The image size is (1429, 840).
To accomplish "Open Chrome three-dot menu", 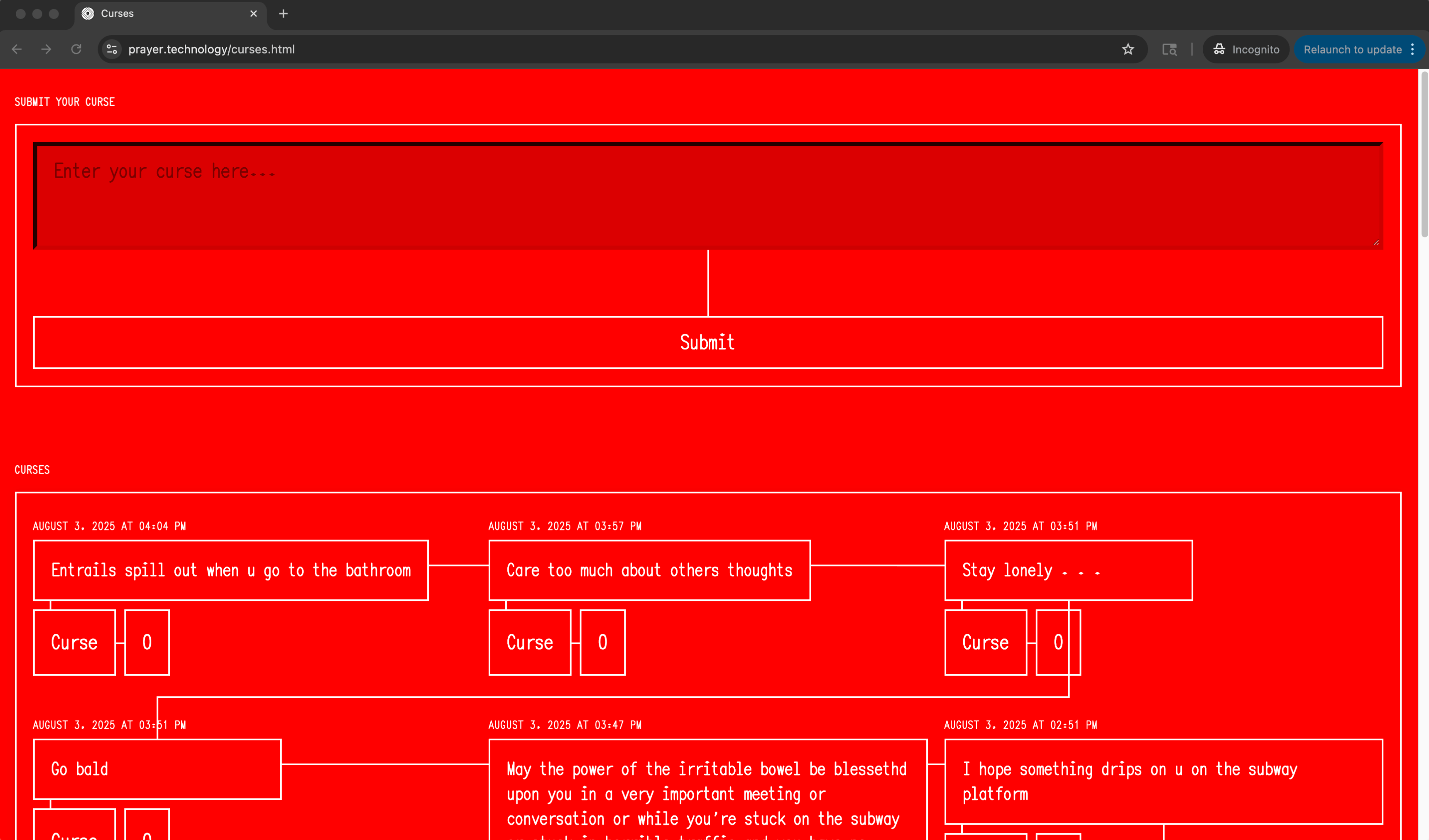I will pos(1412,49).
